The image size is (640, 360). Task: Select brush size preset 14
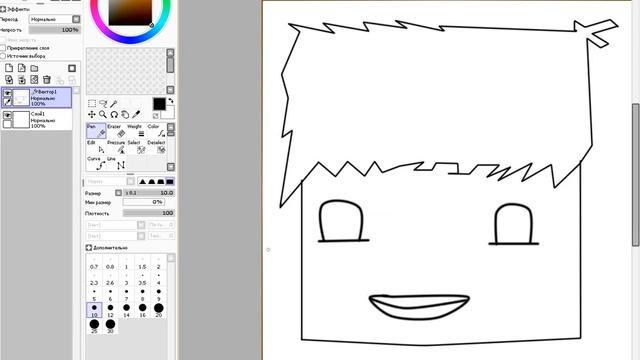click(126, 311)
